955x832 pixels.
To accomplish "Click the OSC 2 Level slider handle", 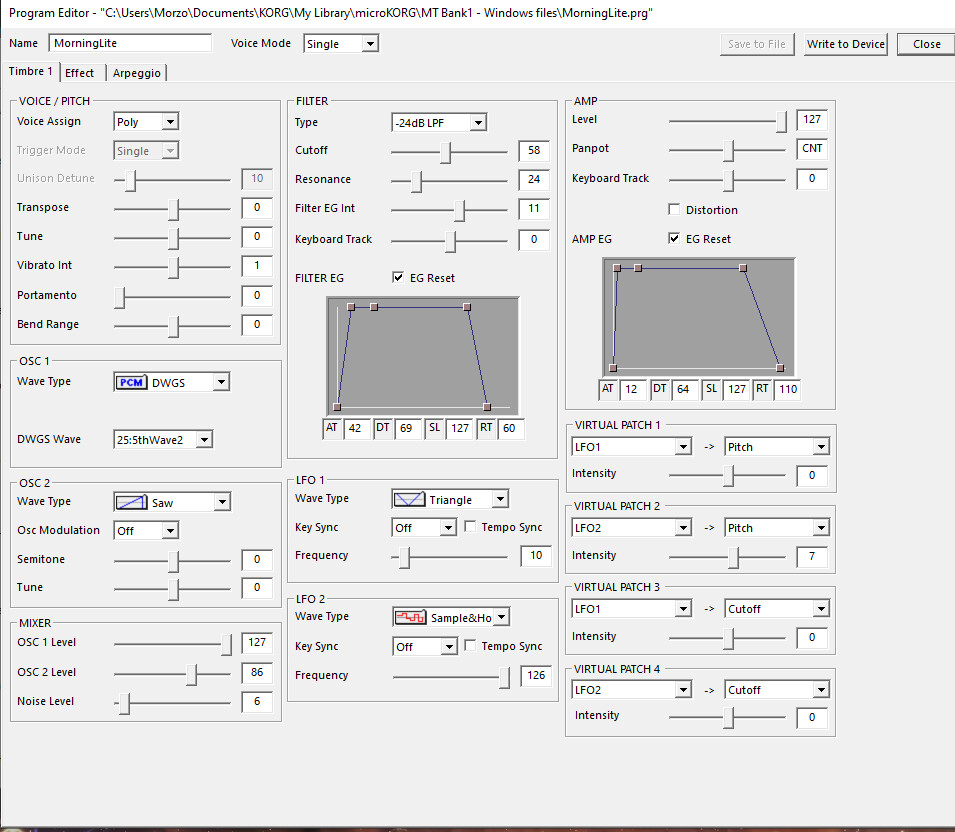I will click(191, 674).
